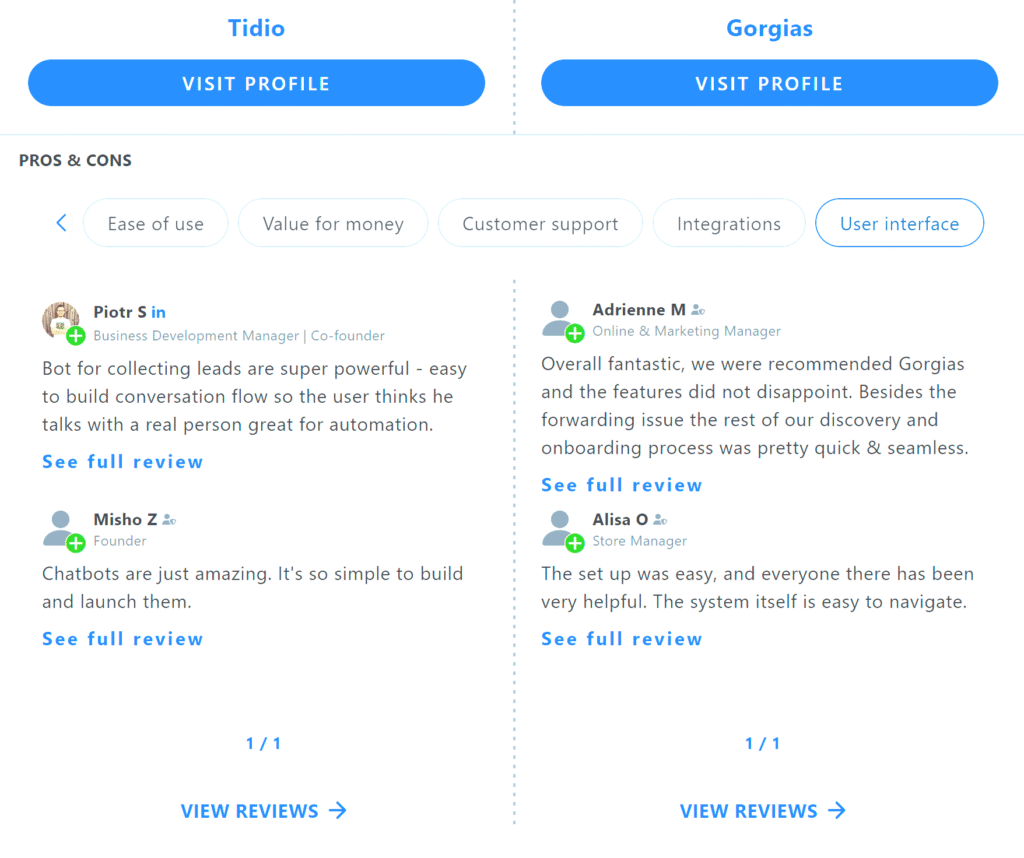
Task: Click the verified-user icon next to Adrienne M
Action: coord(698,310)
